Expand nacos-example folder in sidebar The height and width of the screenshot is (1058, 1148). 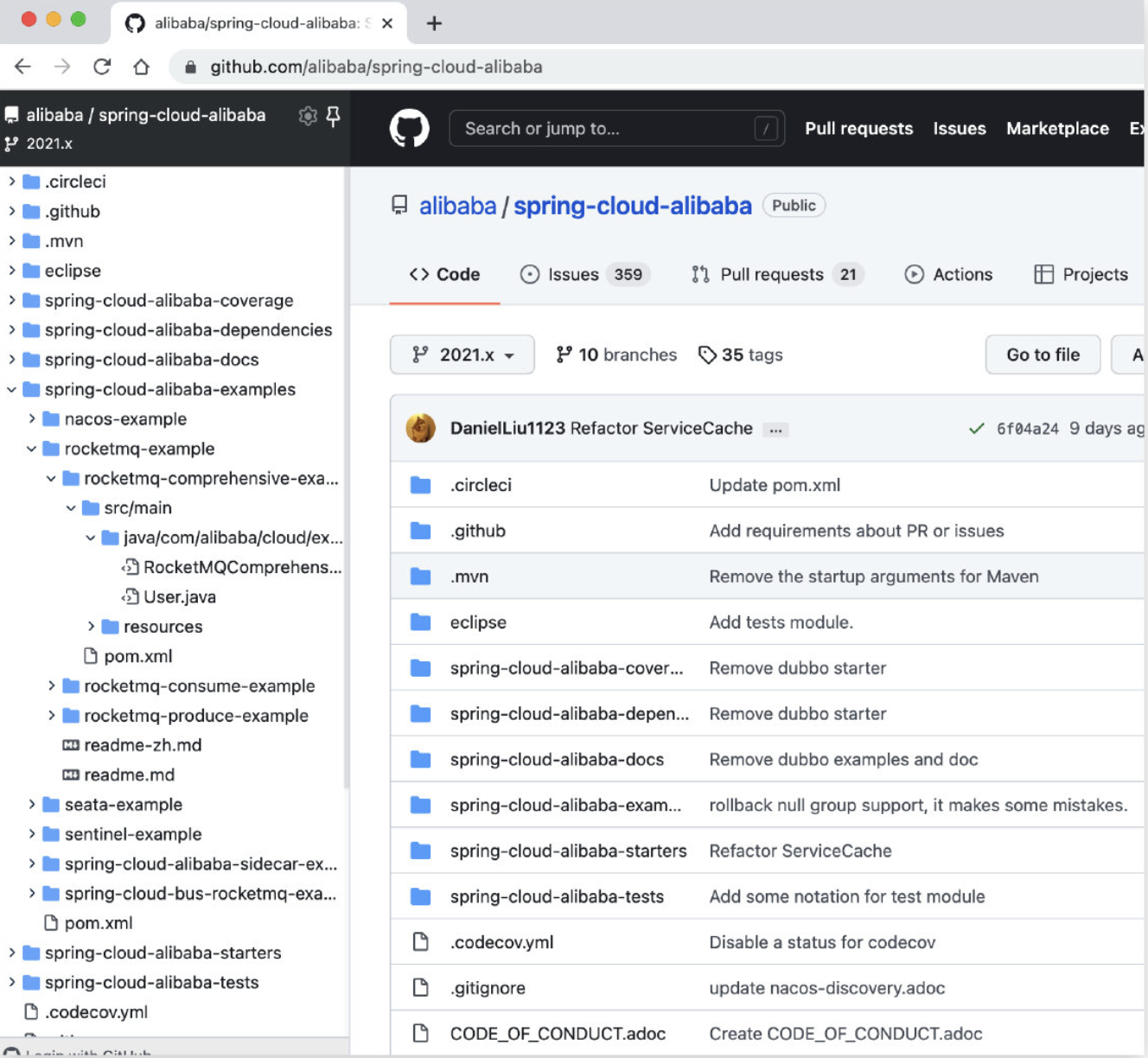click(x=32, y=419)
